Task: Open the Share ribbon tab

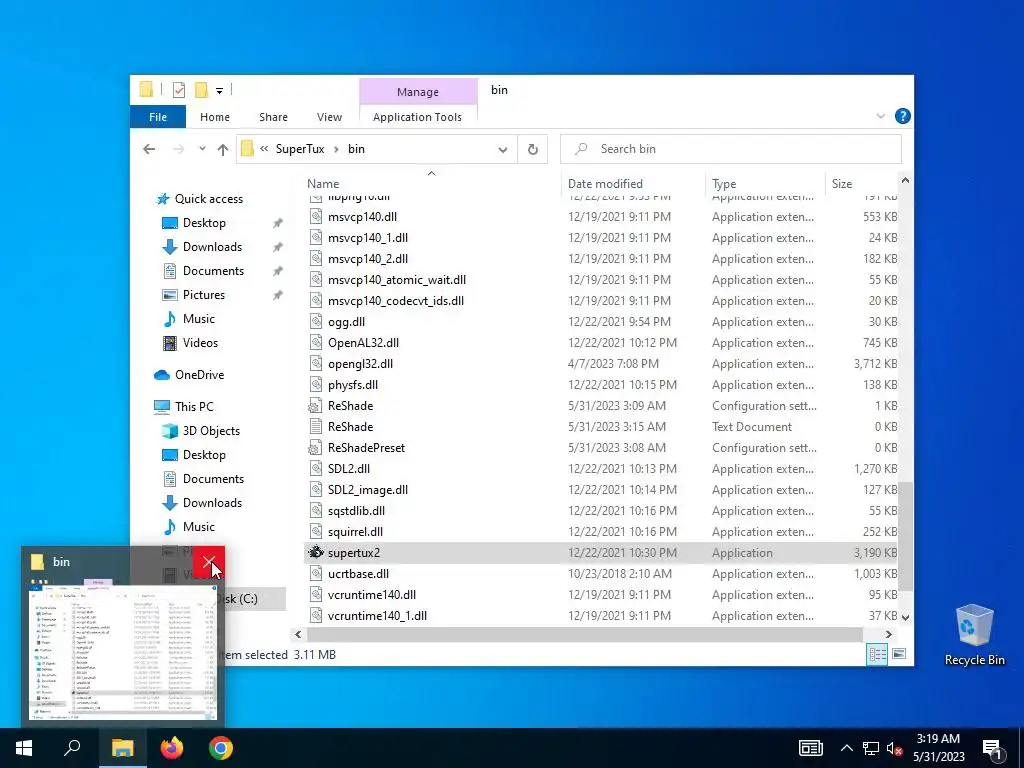Action: (x=273, y=117)
